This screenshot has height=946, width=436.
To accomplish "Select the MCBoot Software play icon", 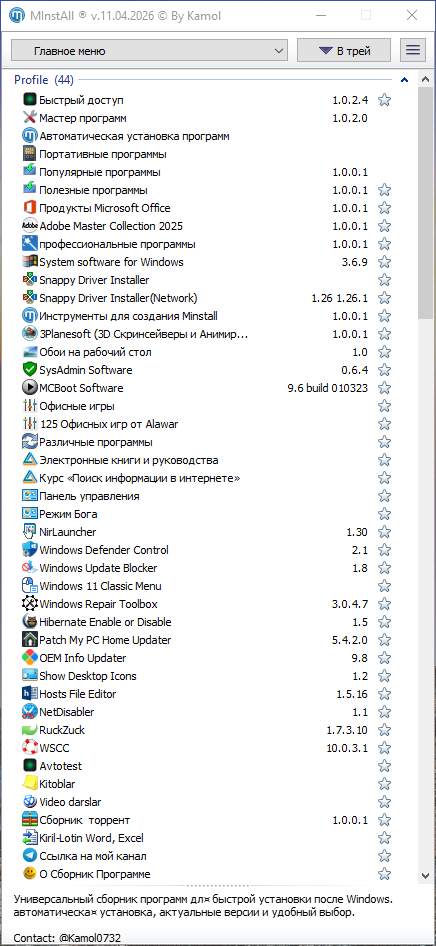I will tap(30, 388).
